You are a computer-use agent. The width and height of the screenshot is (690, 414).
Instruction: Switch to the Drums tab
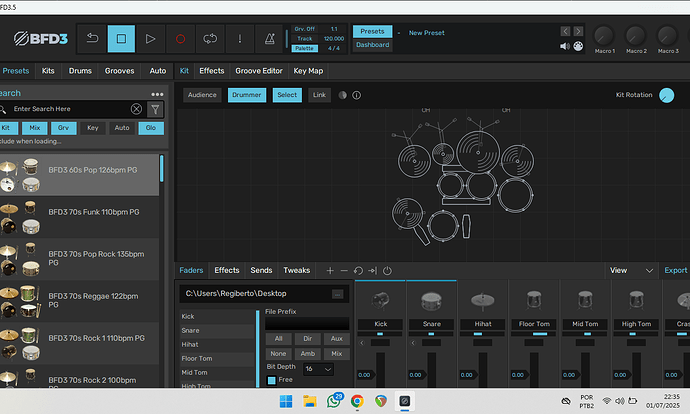(80, 71)
